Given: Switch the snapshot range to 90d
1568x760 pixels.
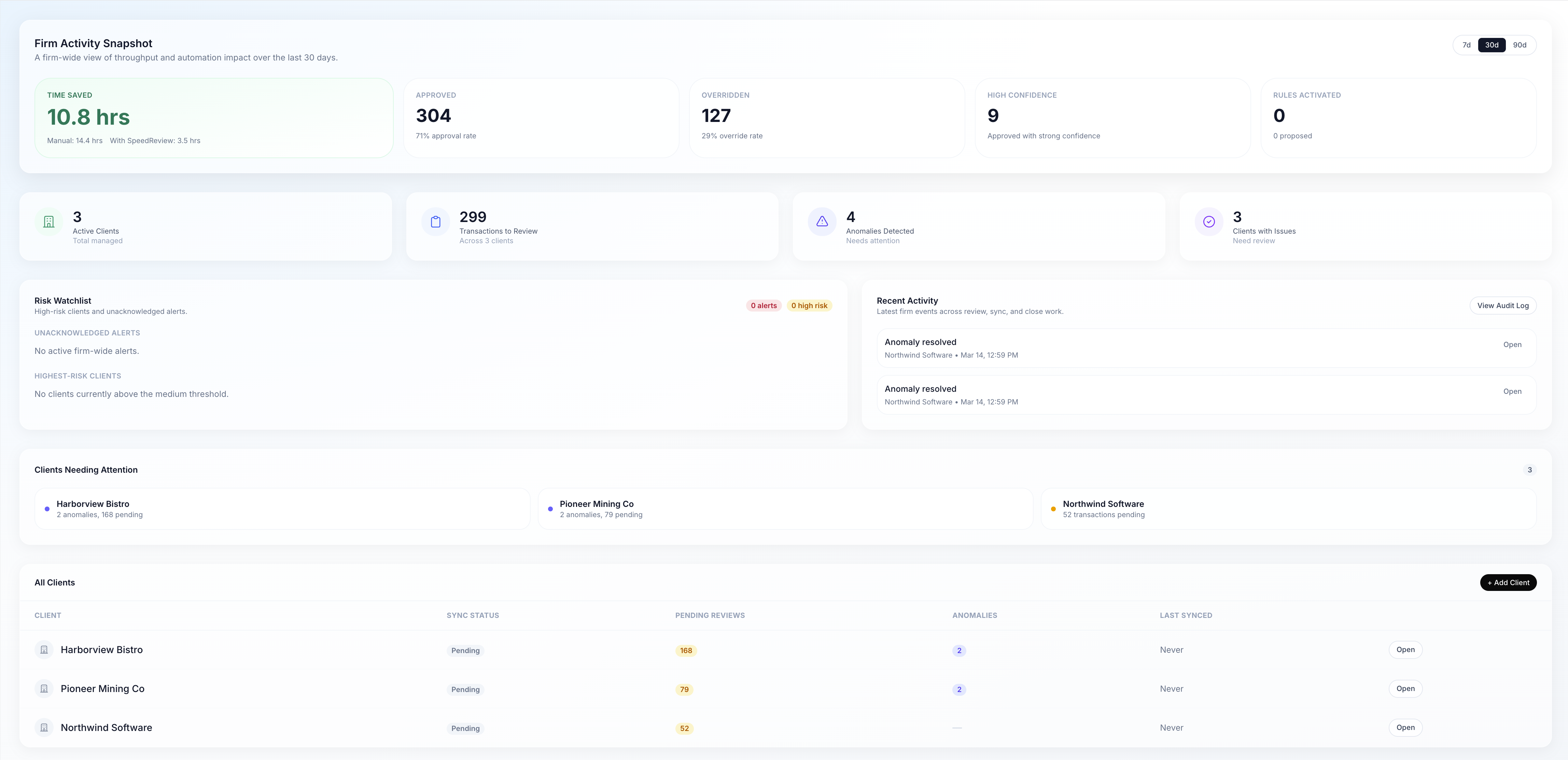Looking at the screenshot, I should [x=1520, y=44].
